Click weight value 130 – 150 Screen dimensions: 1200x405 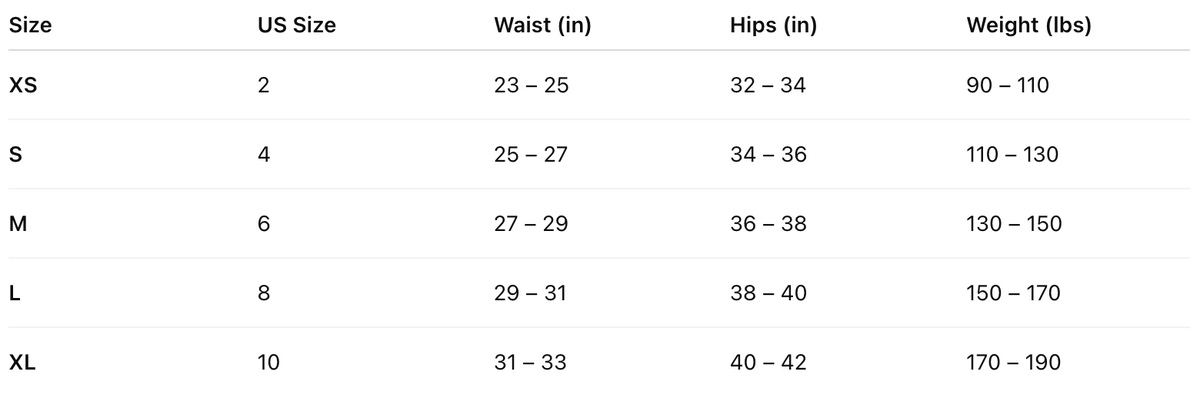tap(1013, 224)
